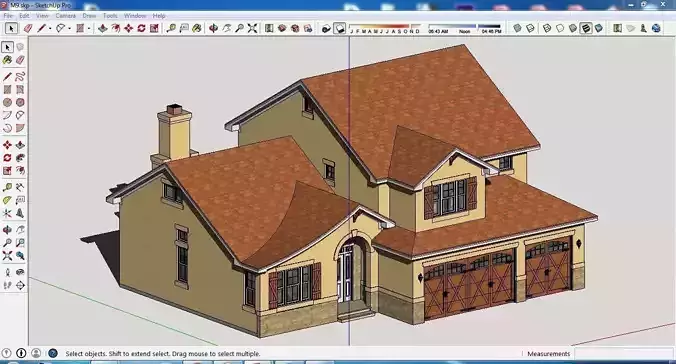Select the Circle tool in left palette

7,102
